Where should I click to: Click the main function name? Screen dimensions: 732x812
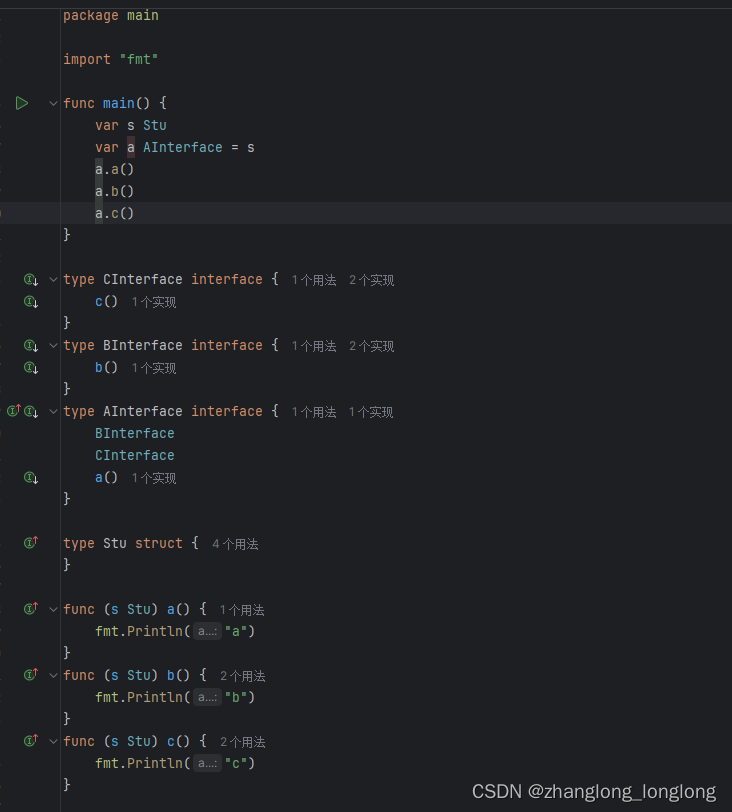pos(119,104)
